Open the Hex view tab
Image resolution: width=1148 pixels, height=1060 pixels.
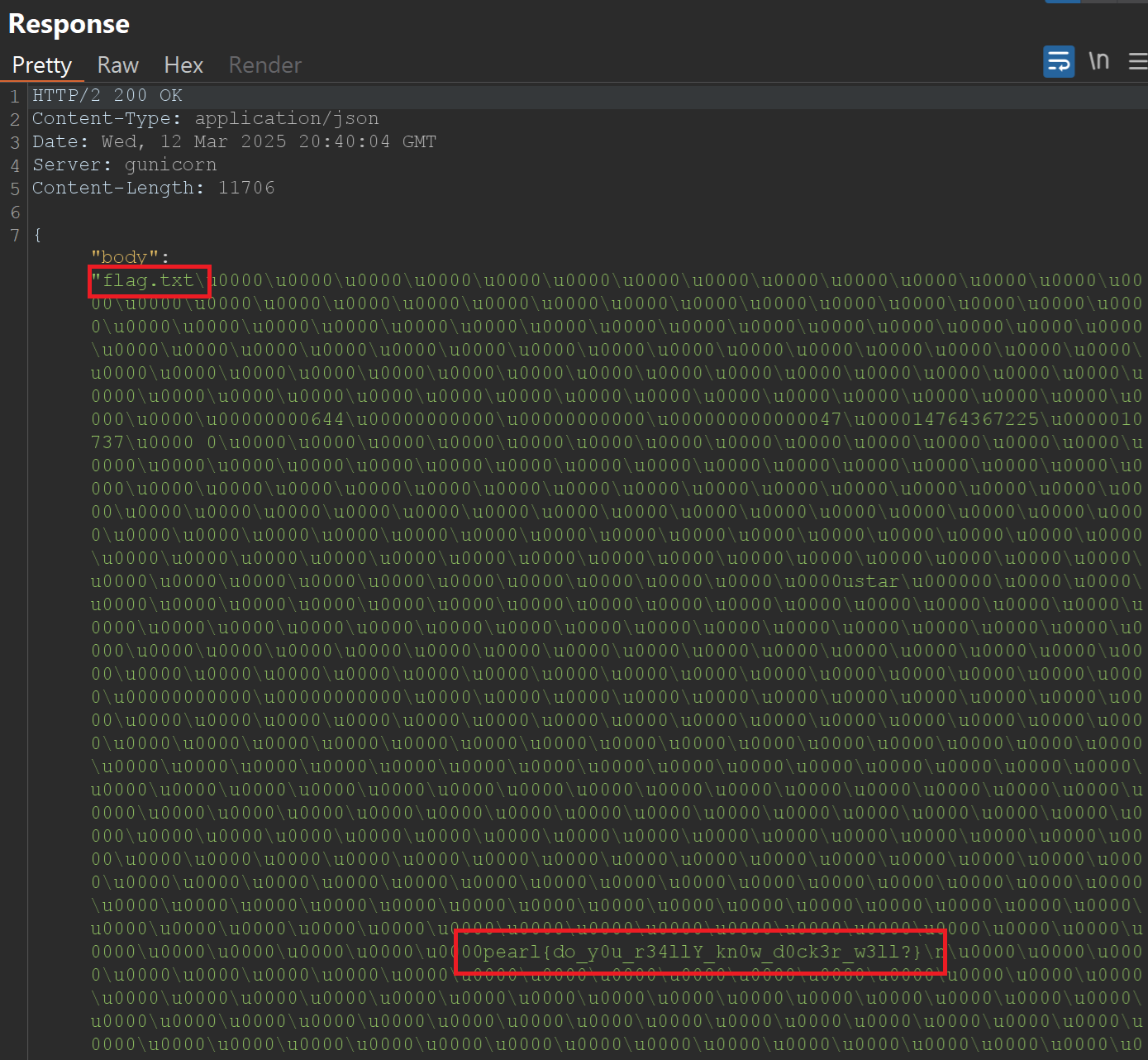point(183,65)
